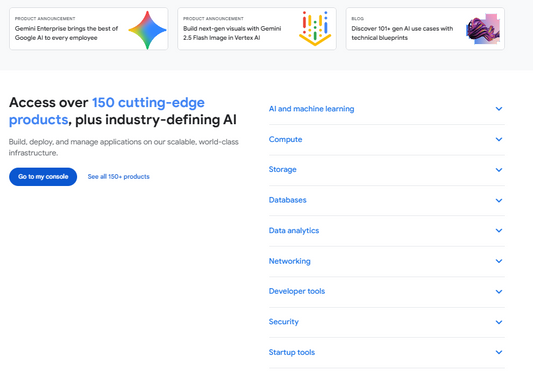The height and width of the screenshot is (383, 533).
Task: Click the Vertex AI colorful bars graphic
Action: [x=315, y=29]
